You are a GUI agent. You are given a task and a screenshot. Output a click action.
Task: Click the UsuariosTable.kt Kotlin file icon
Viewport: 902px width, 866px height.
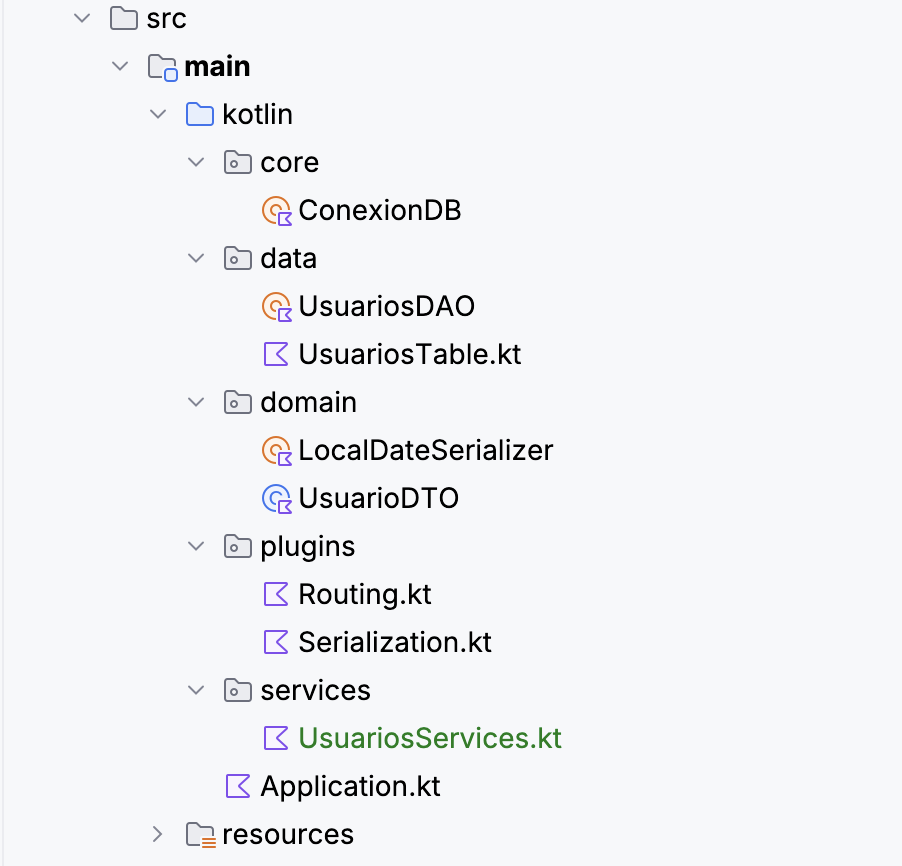(276, 354)
